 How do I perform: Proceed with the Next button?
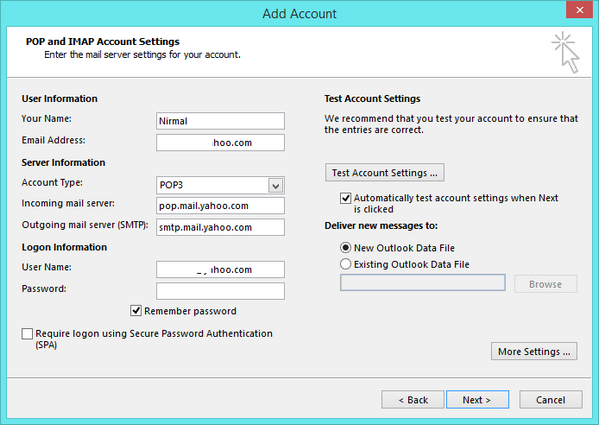click(x=478, y=400)
